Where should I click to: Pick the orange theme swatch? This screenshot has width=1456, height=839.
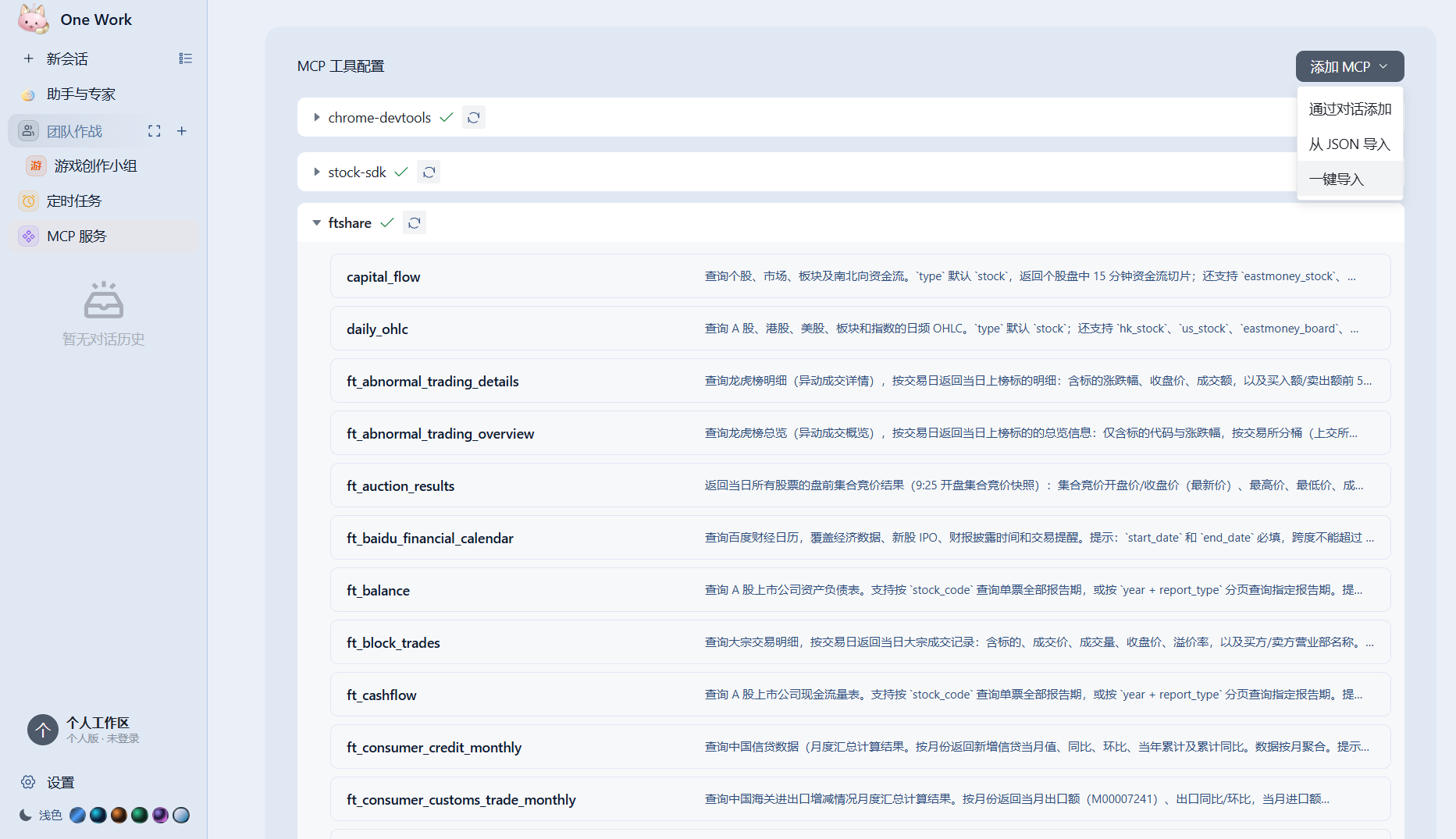119,815
